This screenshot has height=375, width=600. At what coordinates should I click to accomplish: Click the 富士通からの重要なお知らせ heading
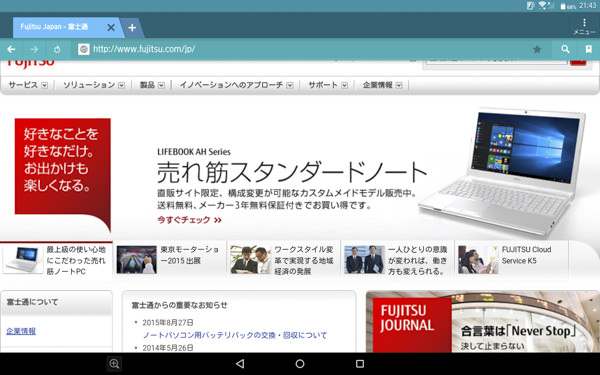(179, 305)
